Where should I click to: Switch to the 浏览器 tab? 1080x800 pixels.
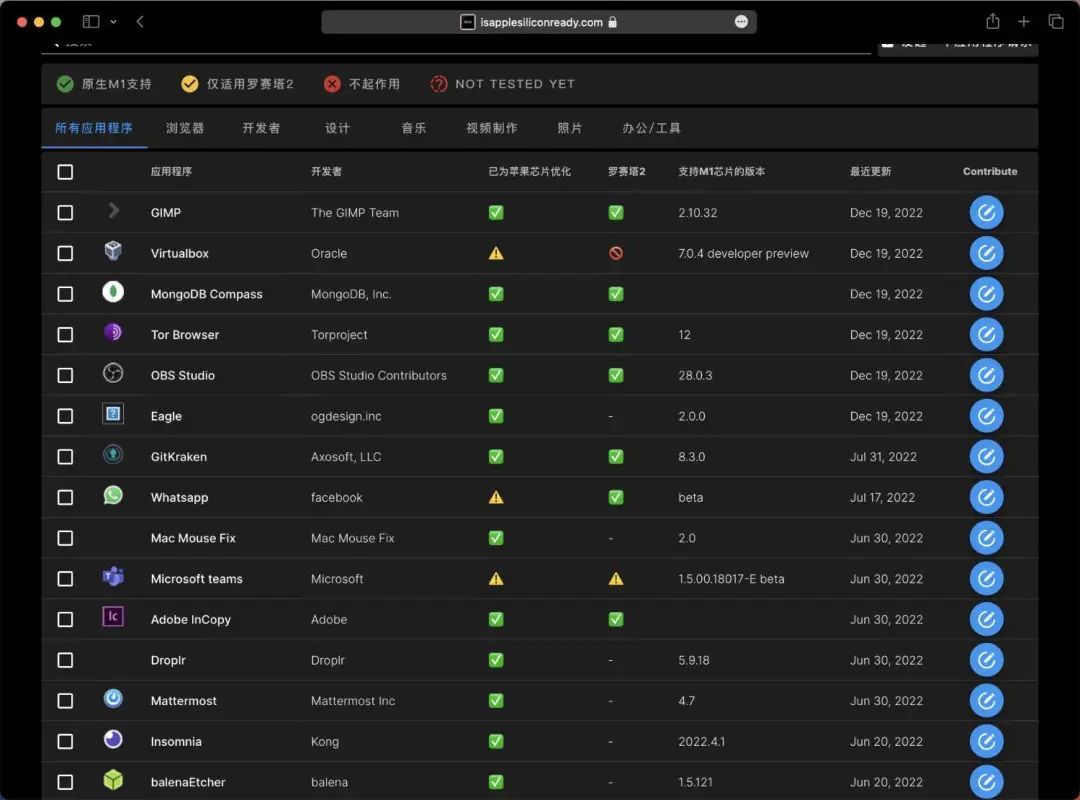click(185, 128)
